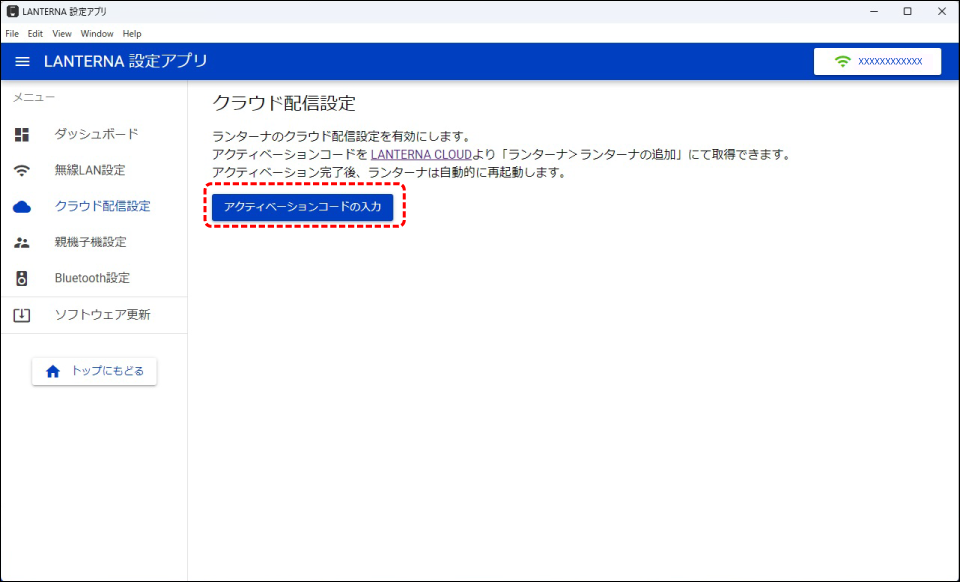Click the cloud icon in sidebar
The image size is (960, 582).
(22, 207)
